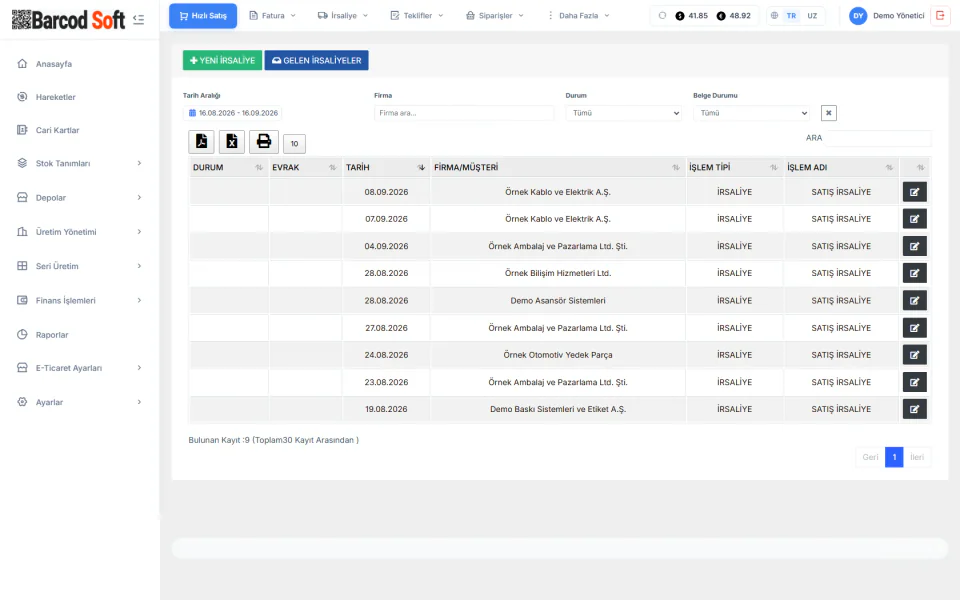960x600 pixels.
Task: Open the Belge Durumu dropdown
Action: (751, 113)
